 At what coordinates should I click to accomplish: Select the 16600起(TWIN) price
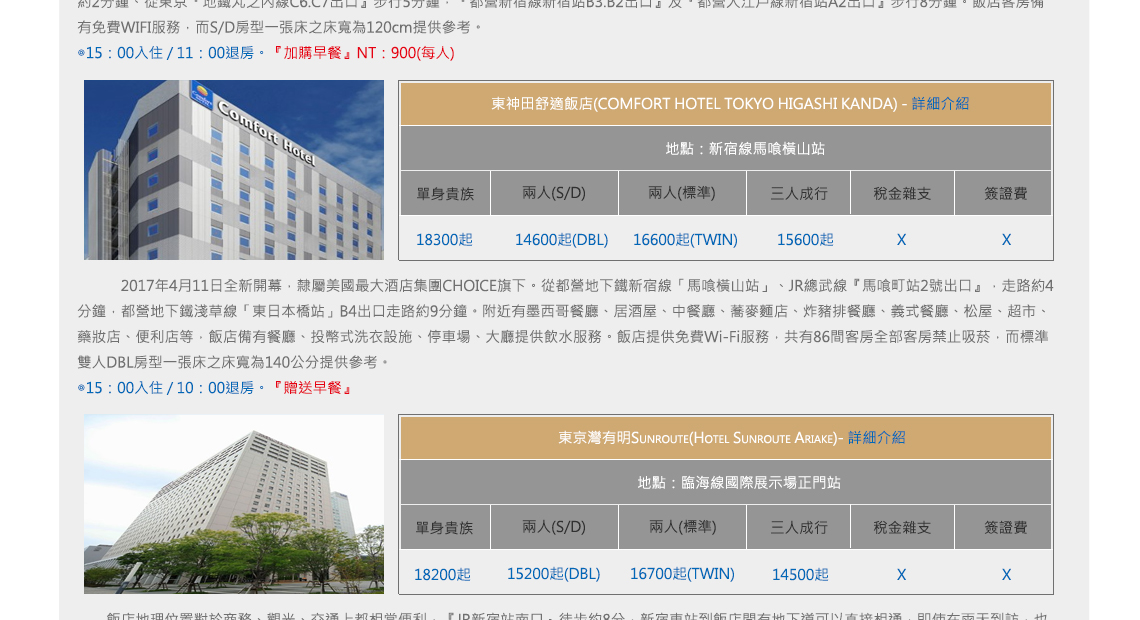(685, 240)
